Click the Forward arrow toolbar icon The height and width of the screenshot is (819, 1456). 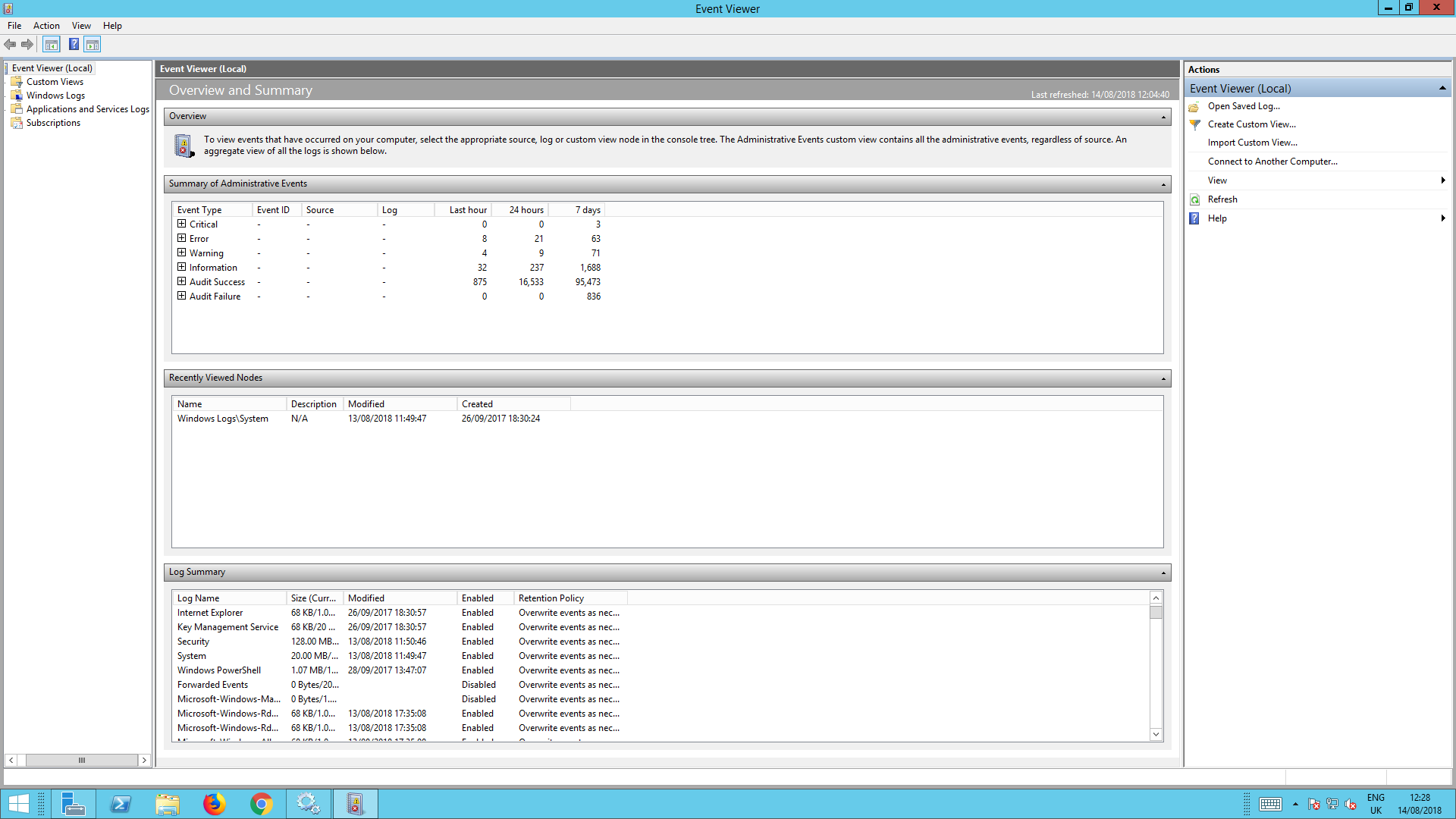[27, 45]
